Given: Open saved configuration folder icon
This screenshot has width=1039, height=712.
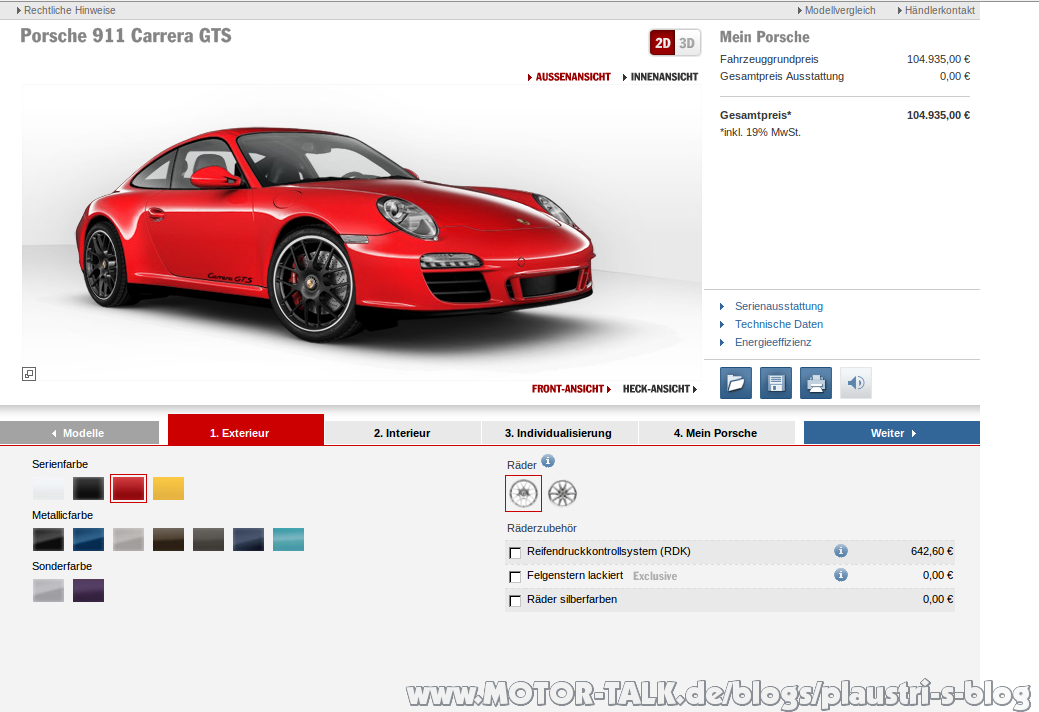Looking at the screenshot, I should 736,383.
